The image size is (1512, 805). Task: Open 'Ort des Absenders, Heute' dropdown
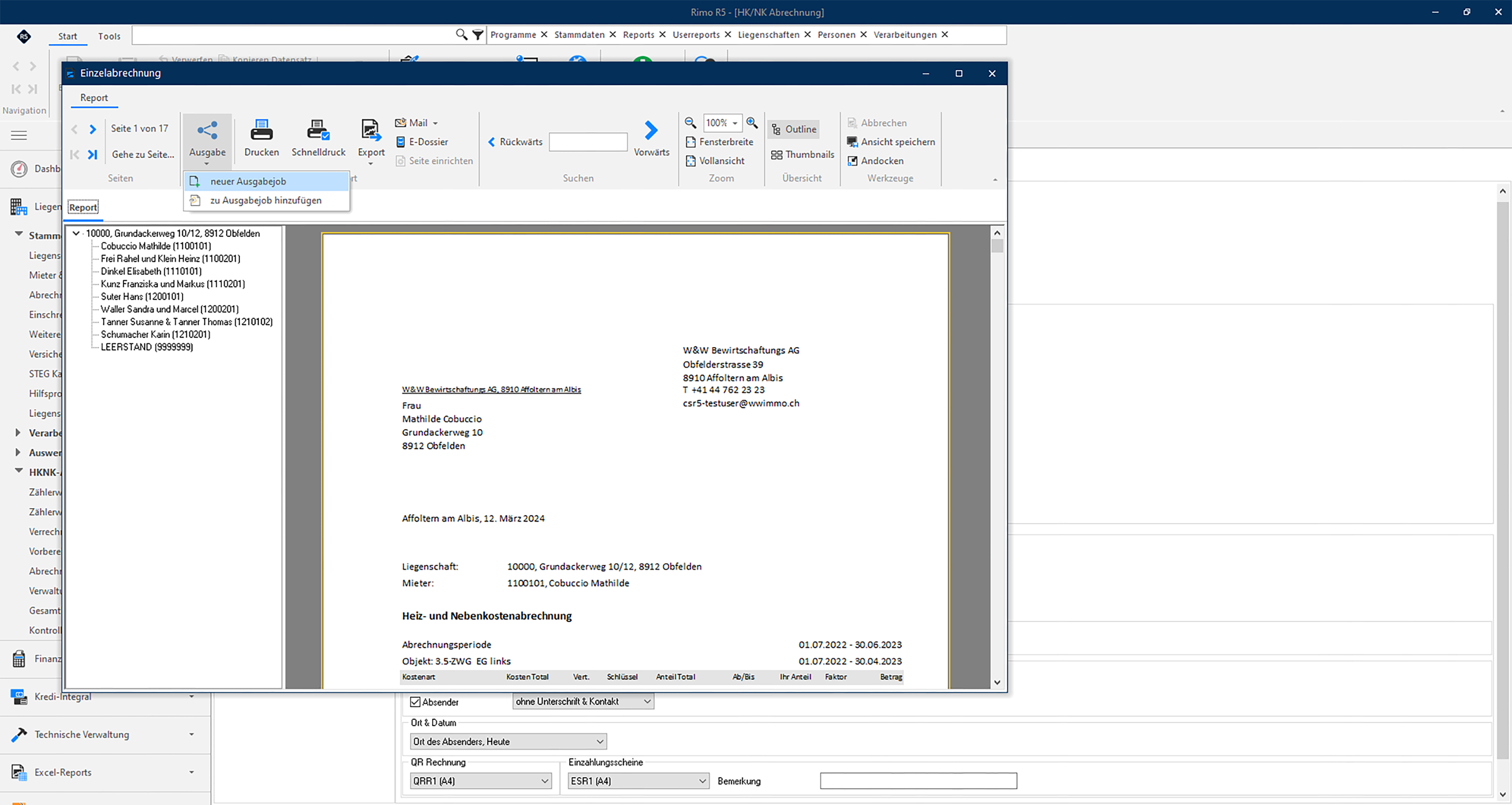click(x=508, y=742)
